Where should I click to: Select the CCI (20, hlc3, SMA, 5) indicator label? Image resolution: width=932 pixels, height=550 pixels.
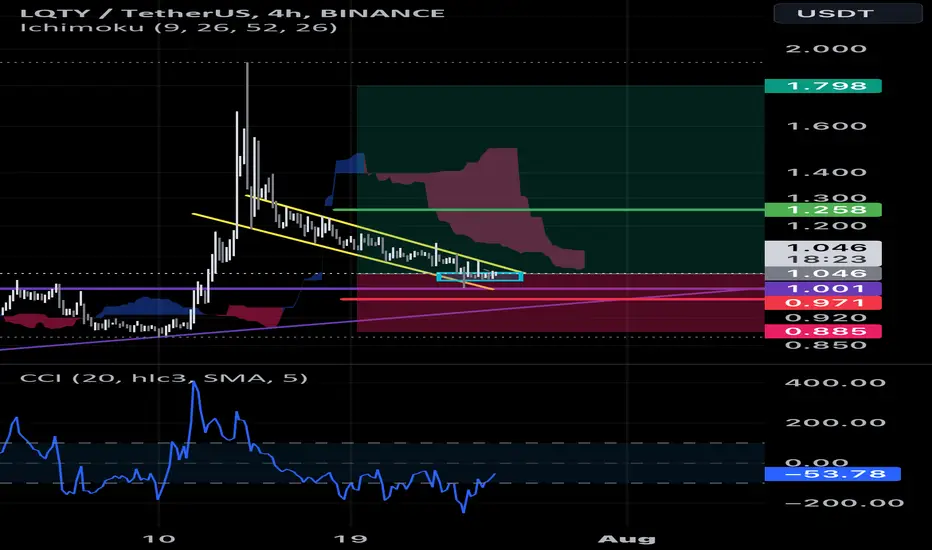point(163,378)
